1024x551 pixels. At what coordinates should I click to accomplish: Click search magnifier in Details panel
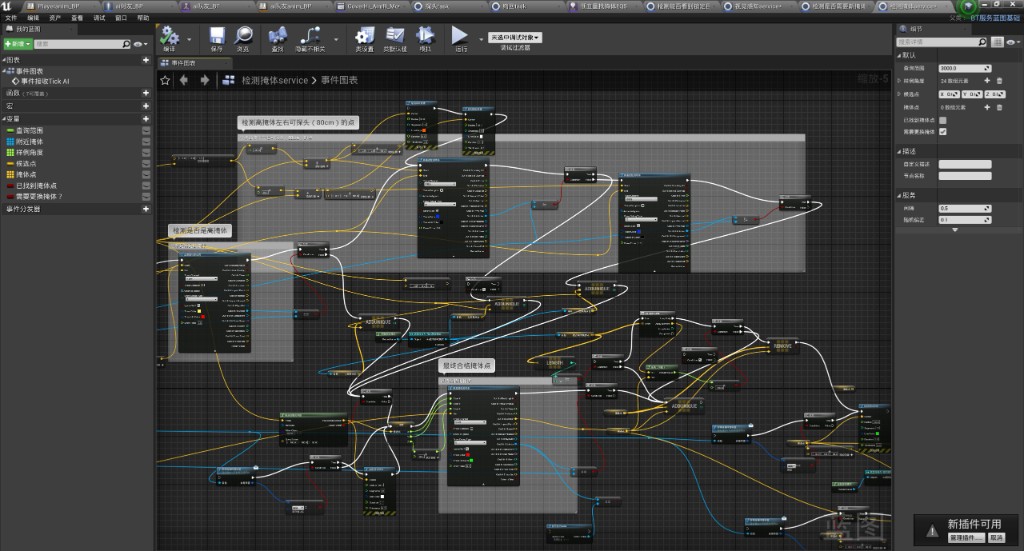(982, 42)
